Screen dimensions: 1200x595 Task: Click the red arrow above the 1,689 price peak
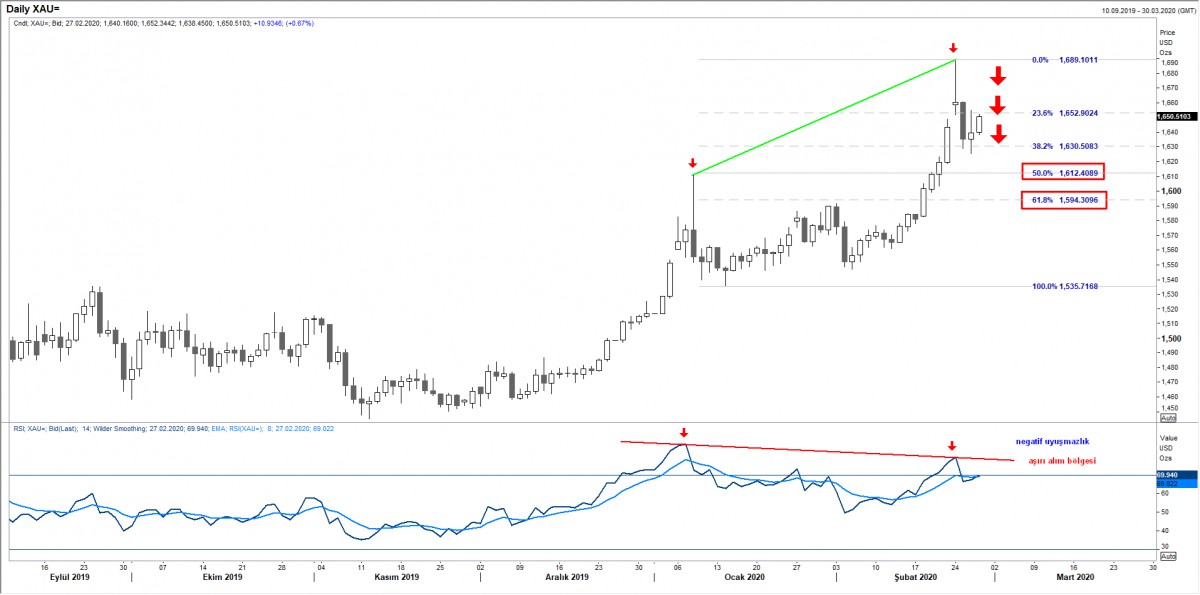tap(954, 47)
